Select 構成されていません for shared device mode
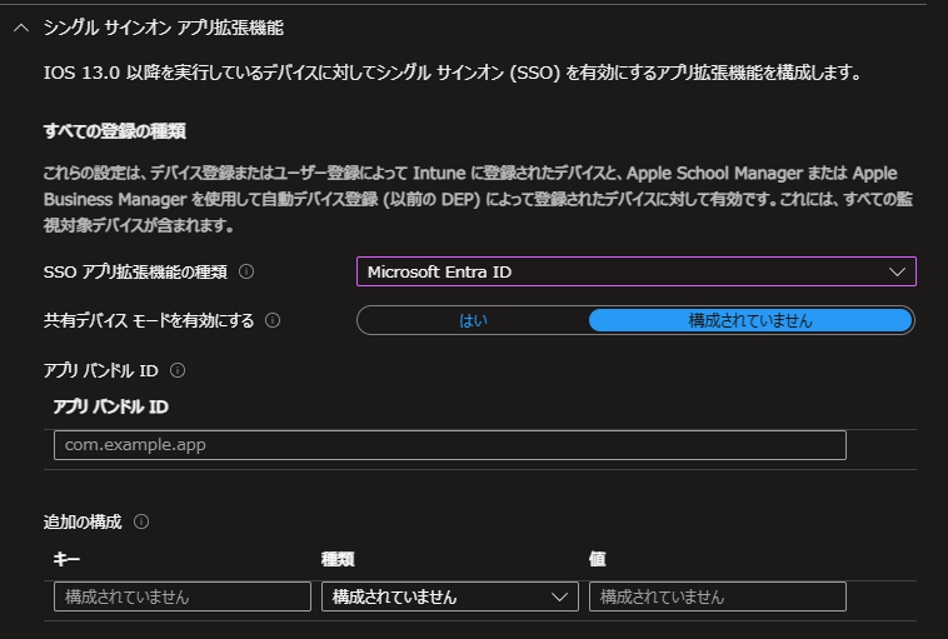 tap(750, 321)
